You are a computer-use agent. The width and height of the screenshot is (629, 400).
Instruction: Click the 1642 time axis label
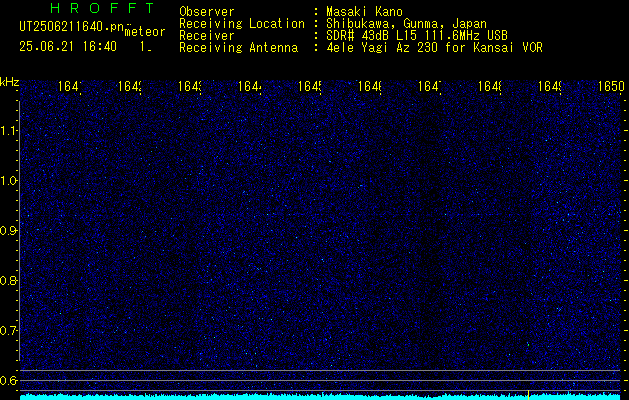click(x=130, y=86)
